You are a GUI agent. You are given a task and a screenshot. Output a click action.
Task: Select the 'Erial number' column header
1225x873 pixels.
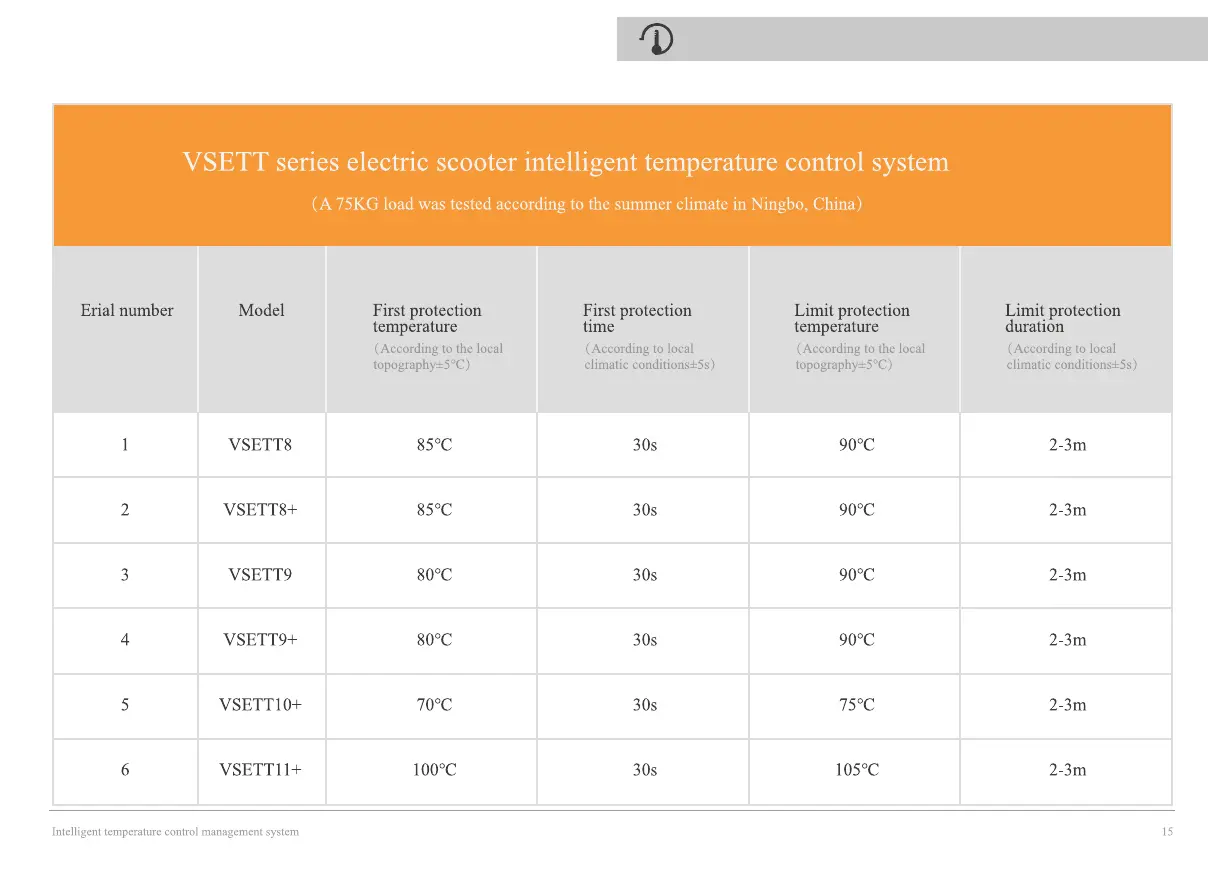pyautogui.click(x=126, y=311)
